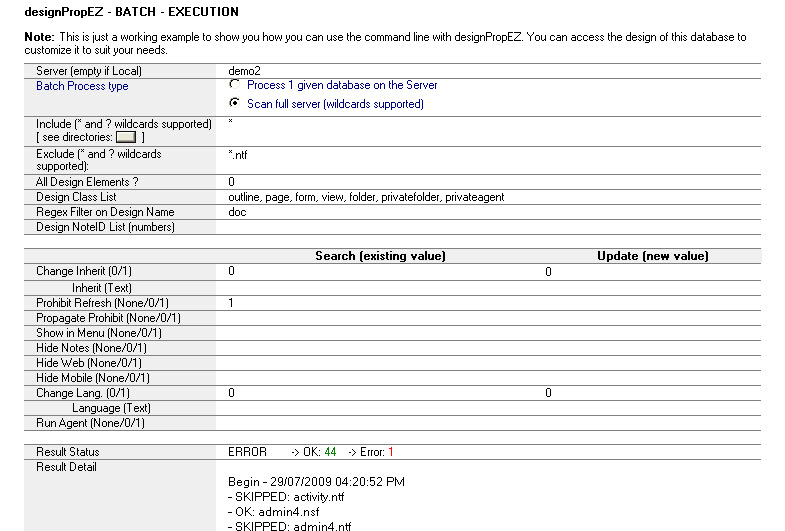Click the Inherit (Text) search field
The height and width of the screenshot is (531, 785).
click(380, 287)
